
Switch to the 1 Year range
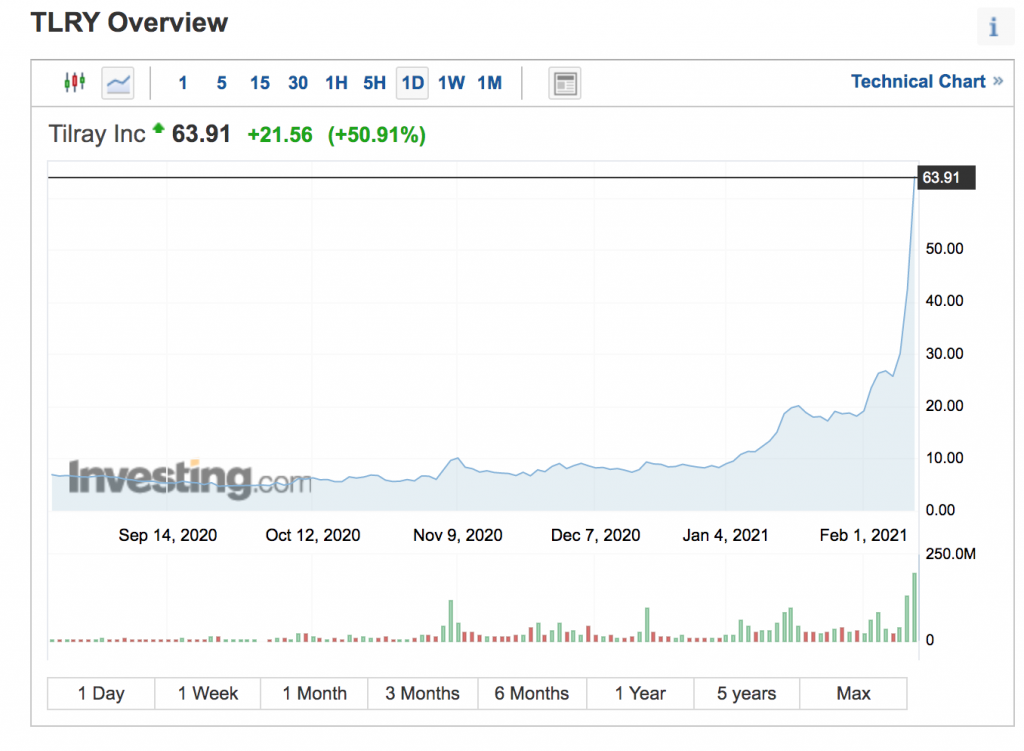[x=640, y=694]
